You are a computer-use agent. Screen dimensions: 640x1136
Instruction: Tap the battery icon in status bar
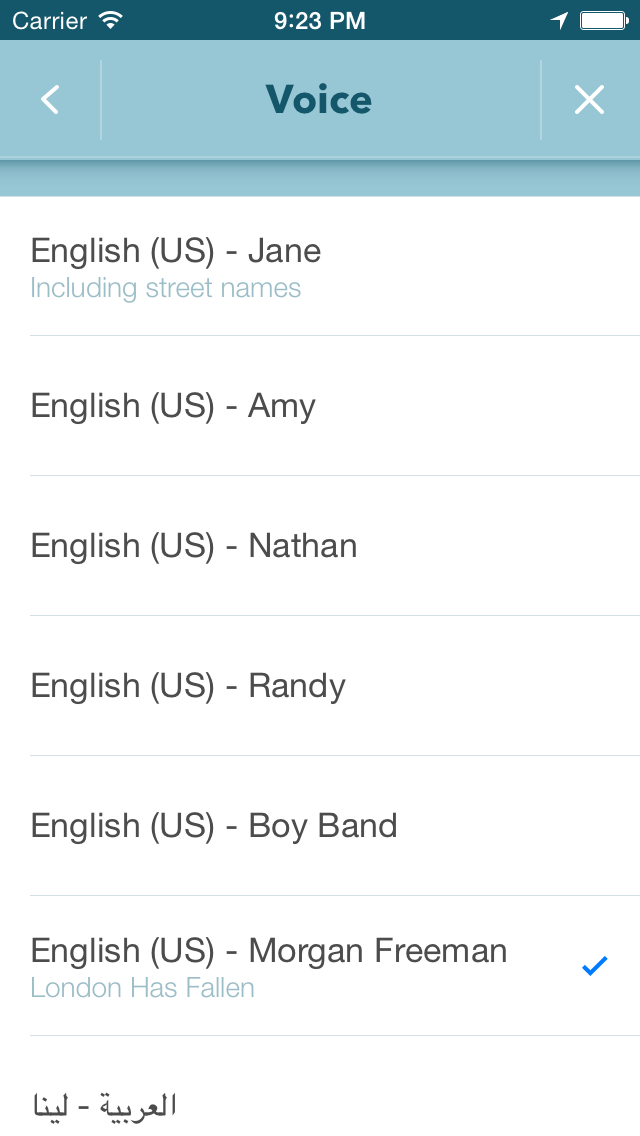[x=603, y=20]
